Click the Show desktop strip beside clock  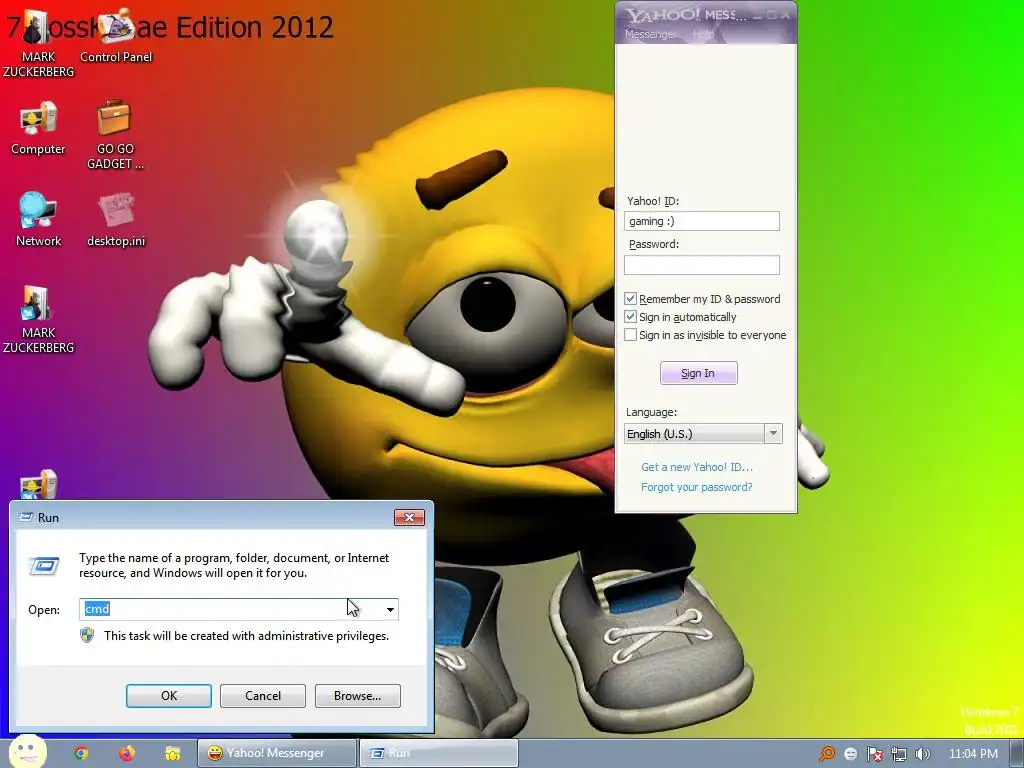coord(1016,753)
